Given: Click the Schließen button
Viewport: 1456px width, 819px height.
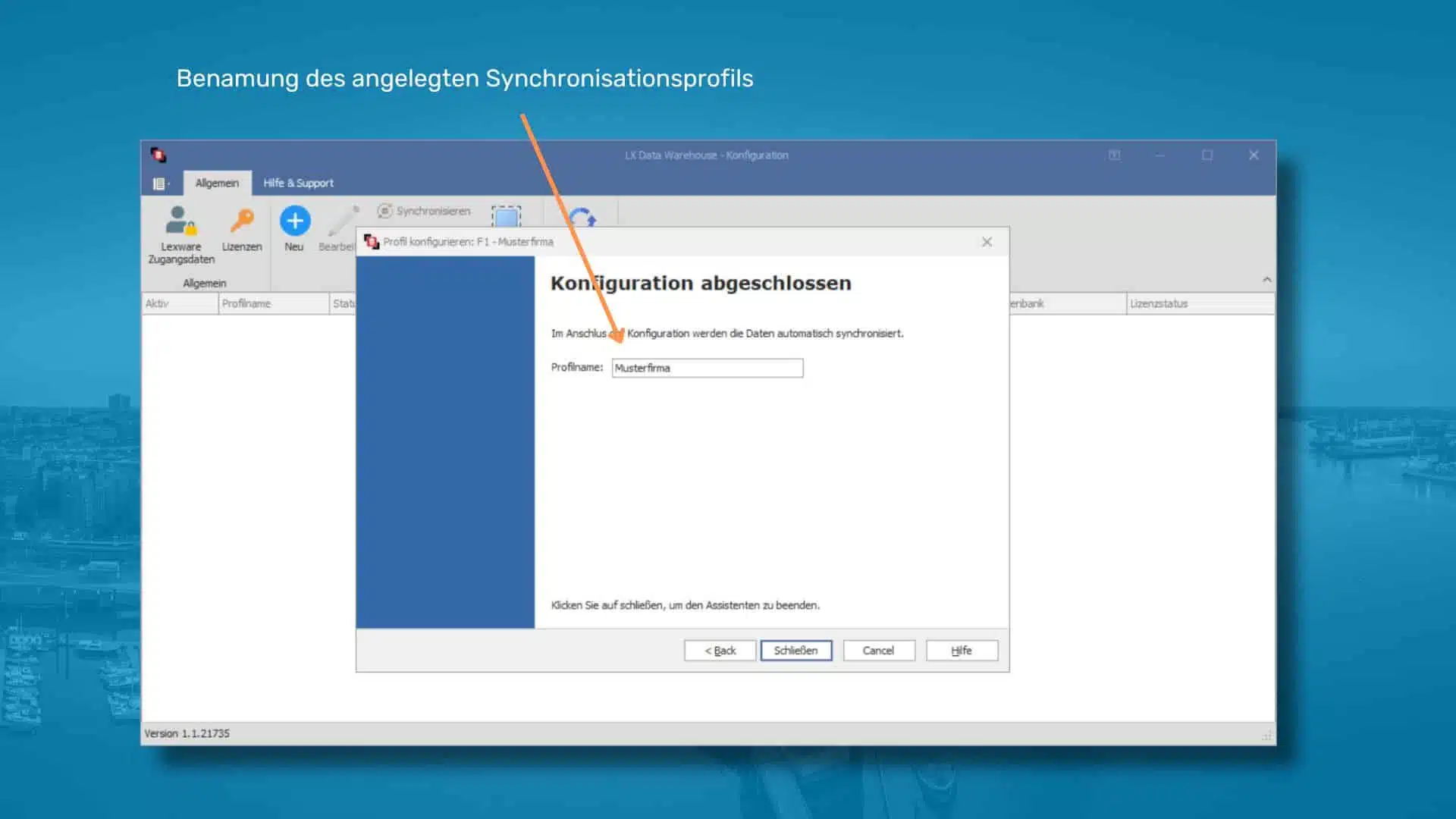Looking at the screenshot, I should pyautogui.click(x=795, y=651).
